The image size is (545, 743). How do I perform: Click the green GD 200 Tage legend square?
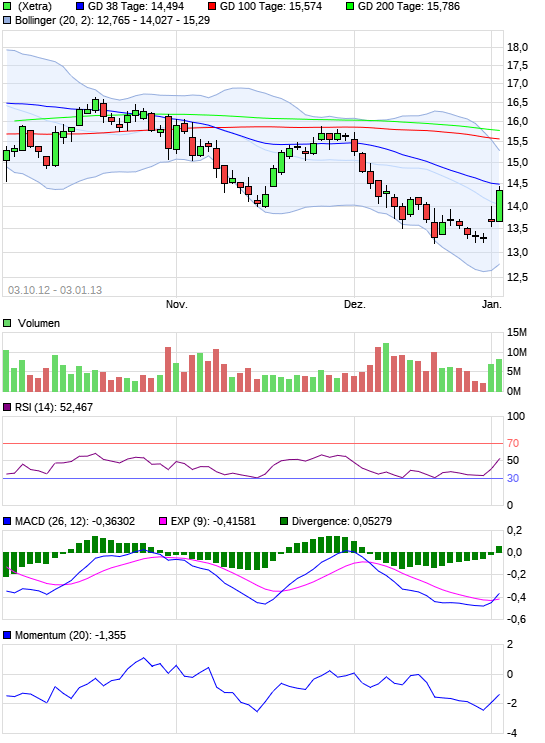click(350, 7)
